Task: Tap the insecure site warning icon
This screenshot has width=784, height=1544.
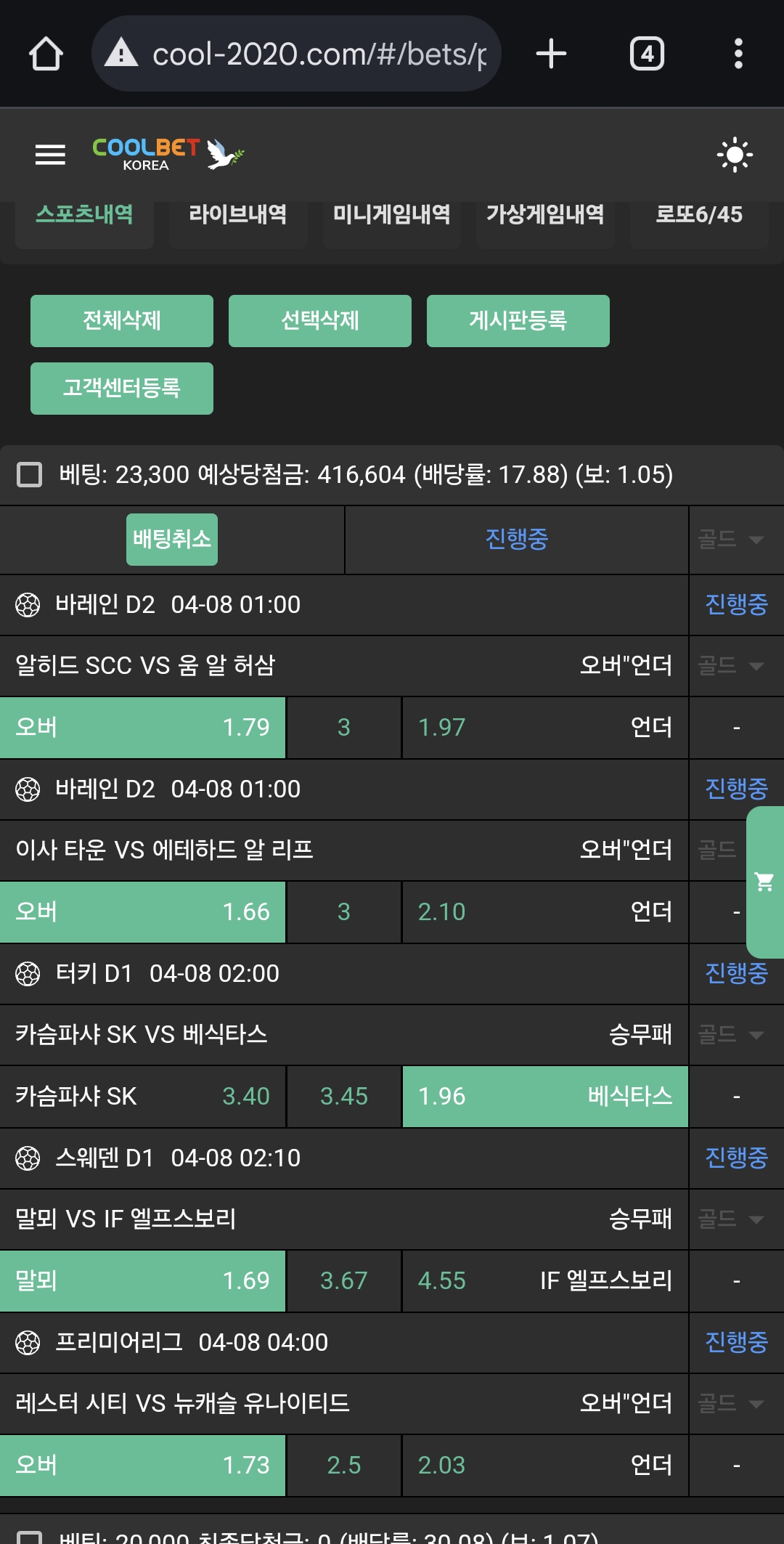Action: (x=121, y=54)
